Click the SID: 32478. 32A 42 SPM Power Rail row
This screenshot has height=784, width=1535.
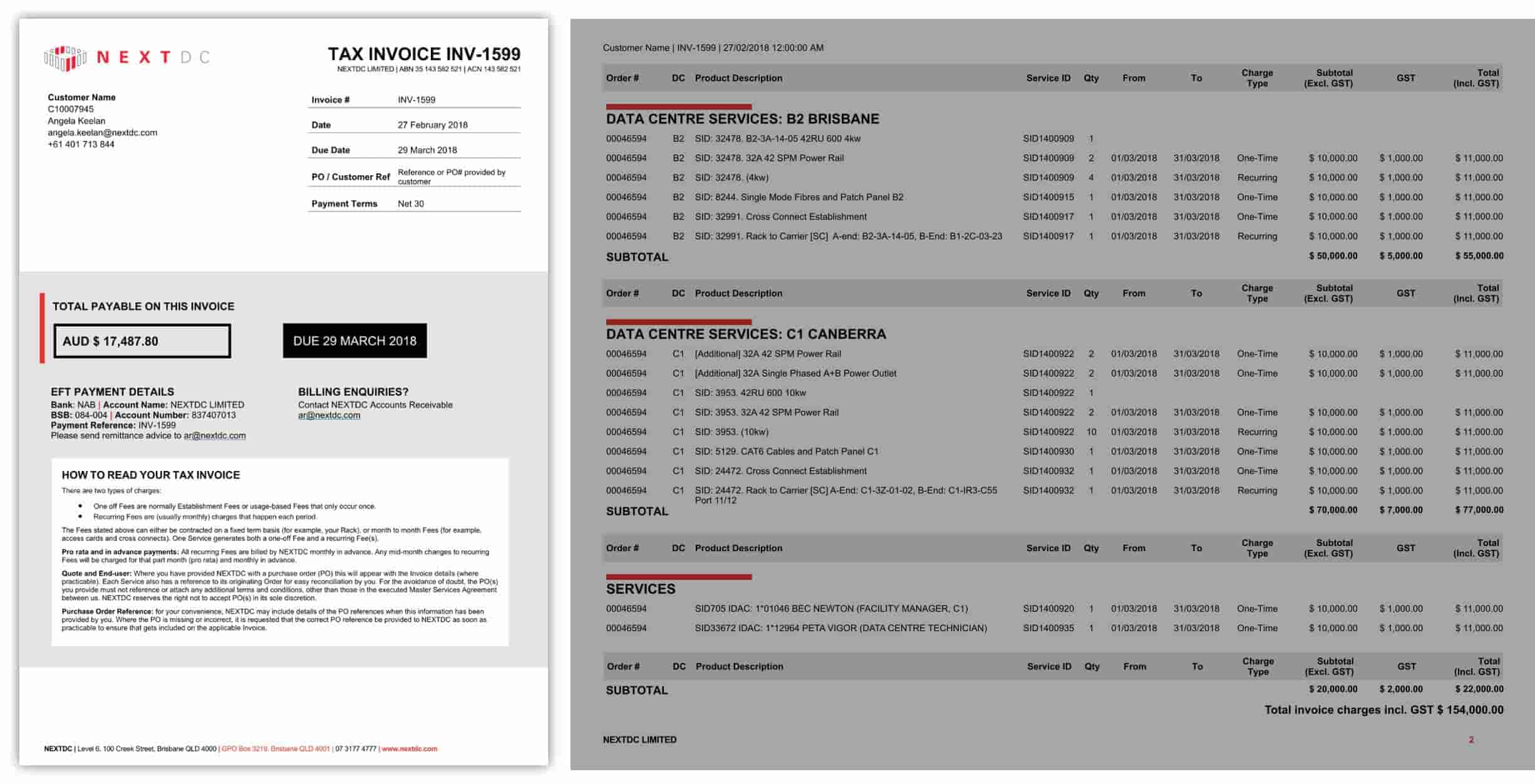(1054, 158)
